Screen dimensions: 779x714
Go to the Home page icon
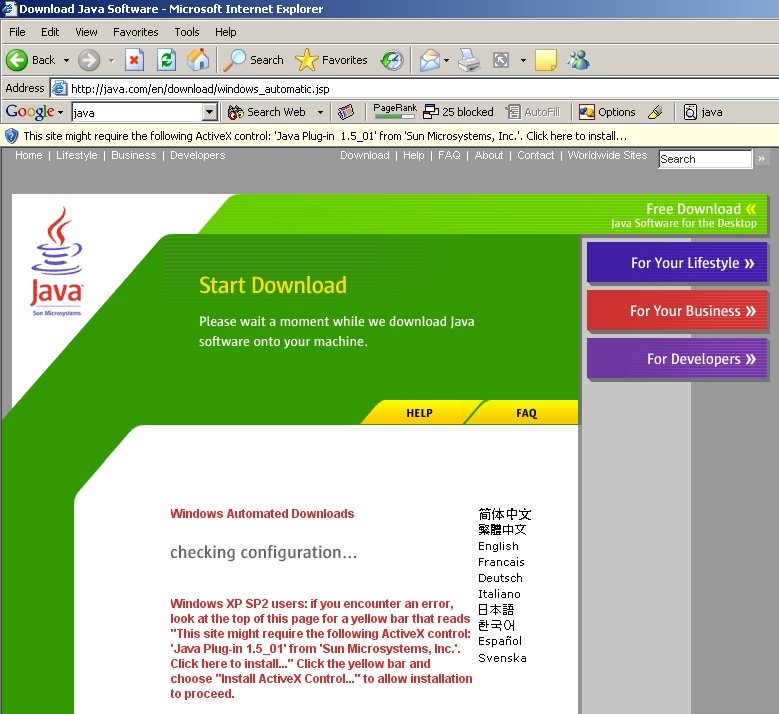click(198, 60)
